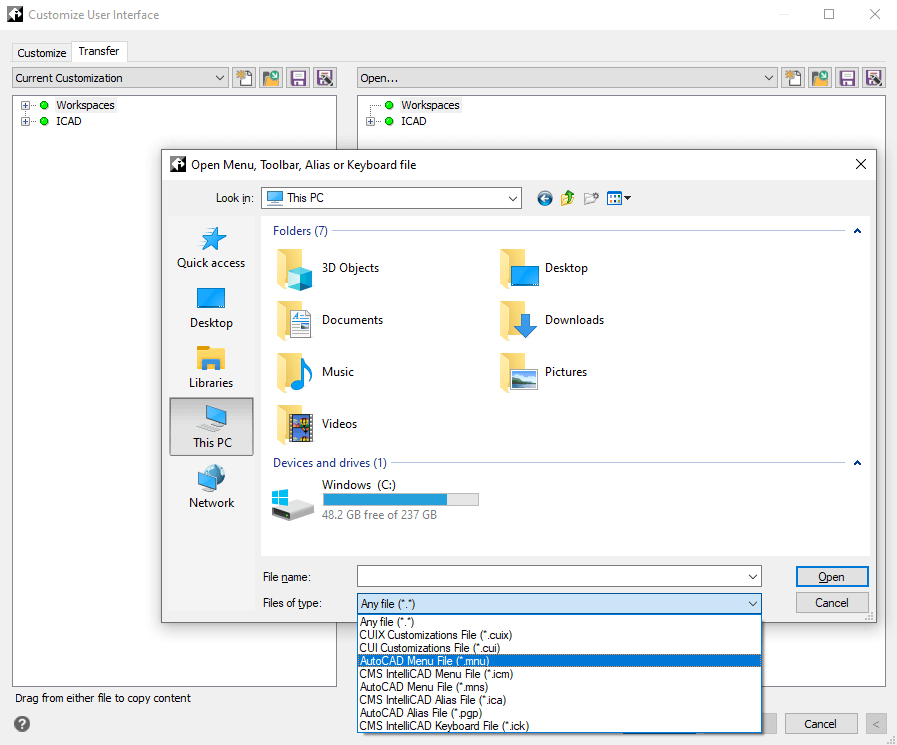This screenshot has width=897, height=745.
Task: Create a new folder in file dialog
Action: 591,199
